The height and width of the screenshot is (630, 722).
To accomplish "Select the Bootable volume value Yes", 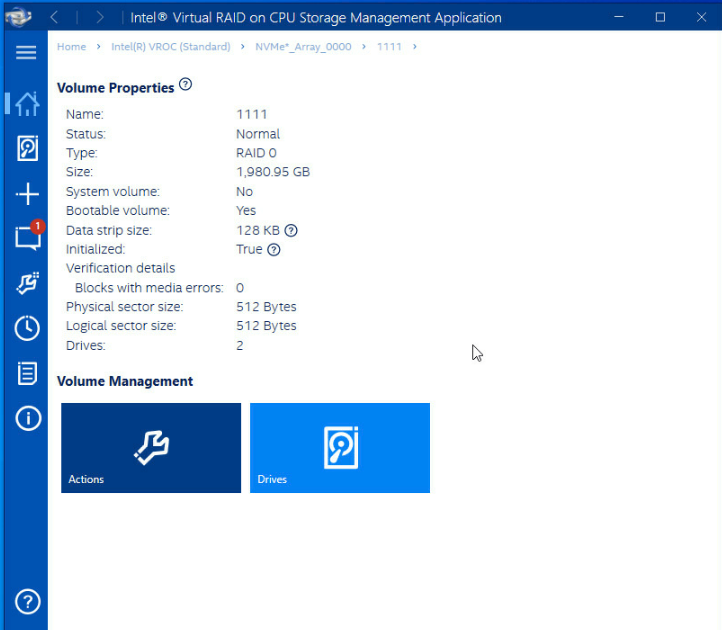I will pyautogui.click(x=246, y=210).
